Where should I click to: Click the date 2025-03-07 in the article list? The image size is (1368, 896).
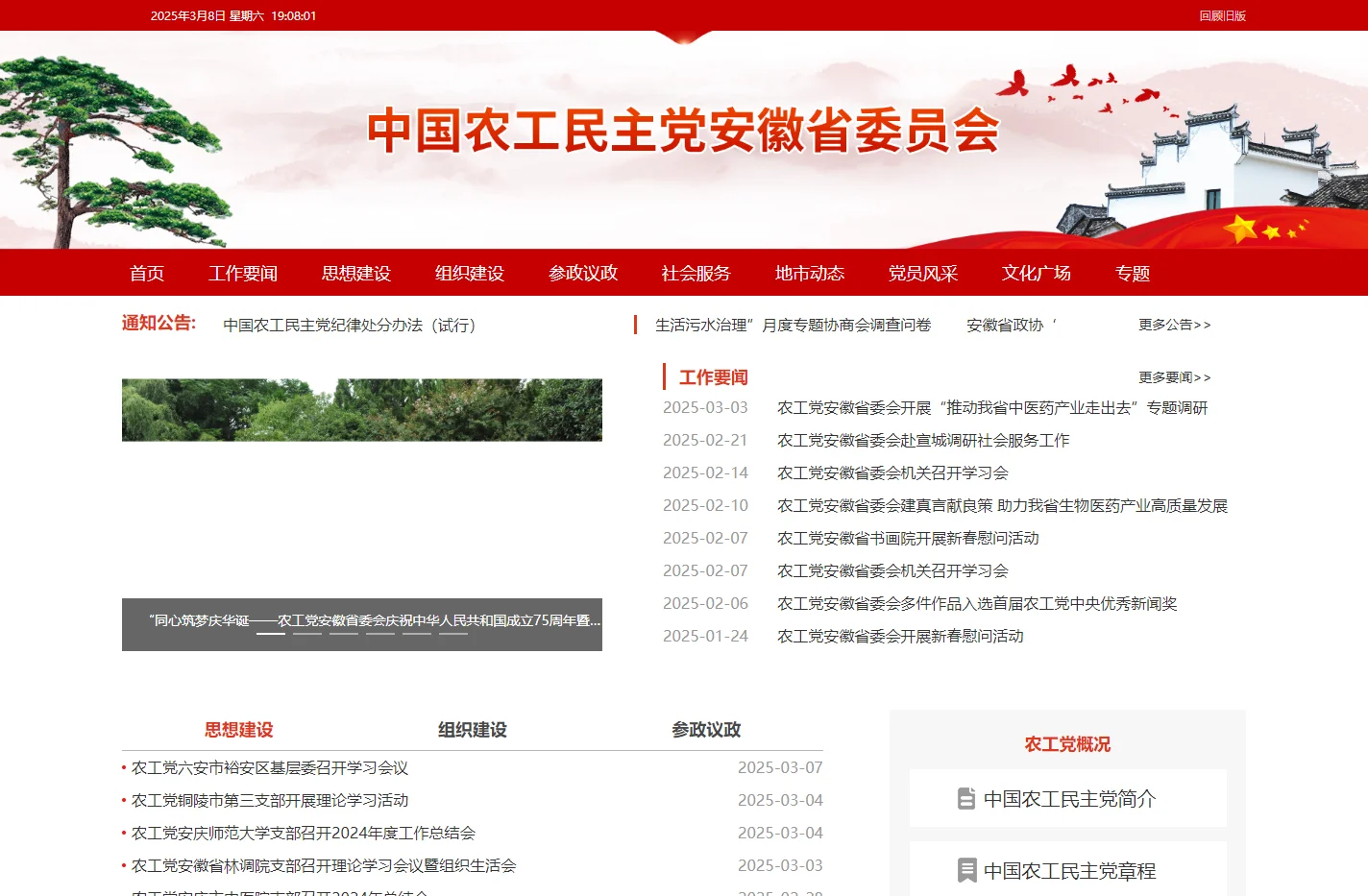point(780,768)
